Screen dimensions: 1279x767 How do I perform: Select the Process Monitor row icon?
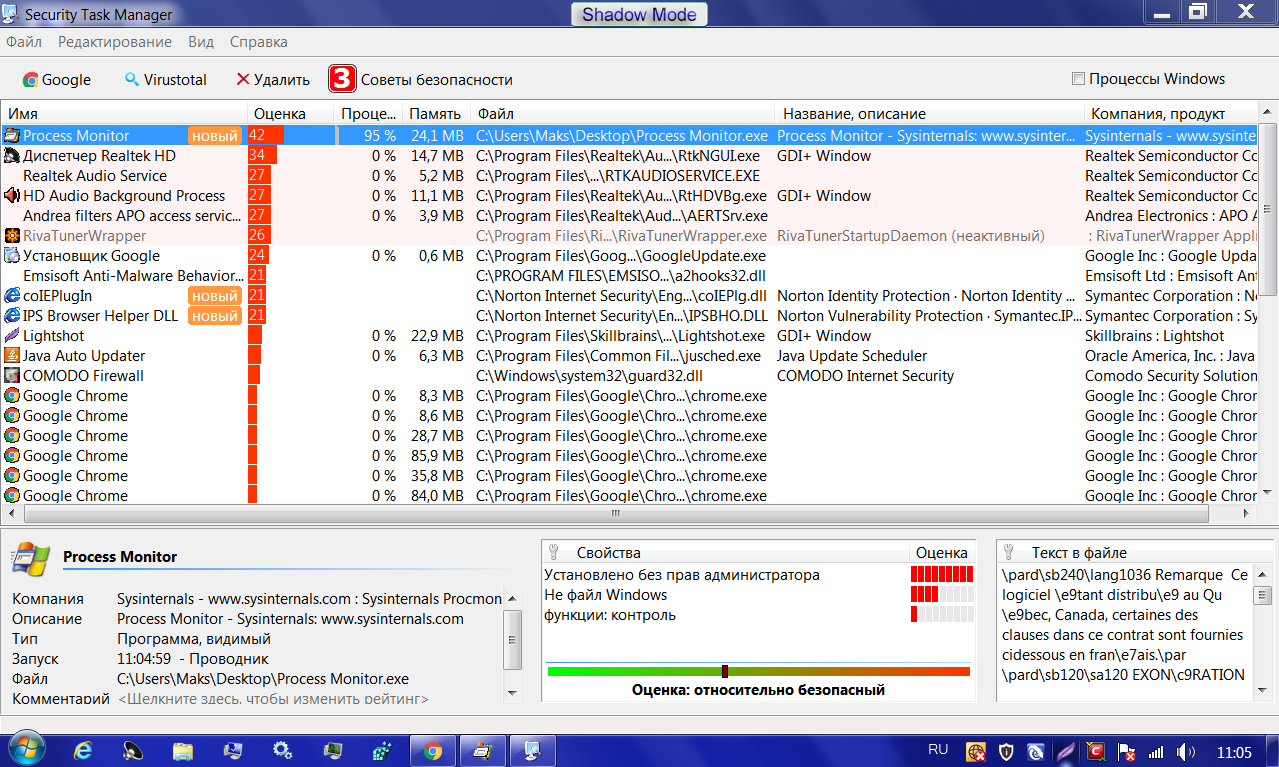coord(12,135)
